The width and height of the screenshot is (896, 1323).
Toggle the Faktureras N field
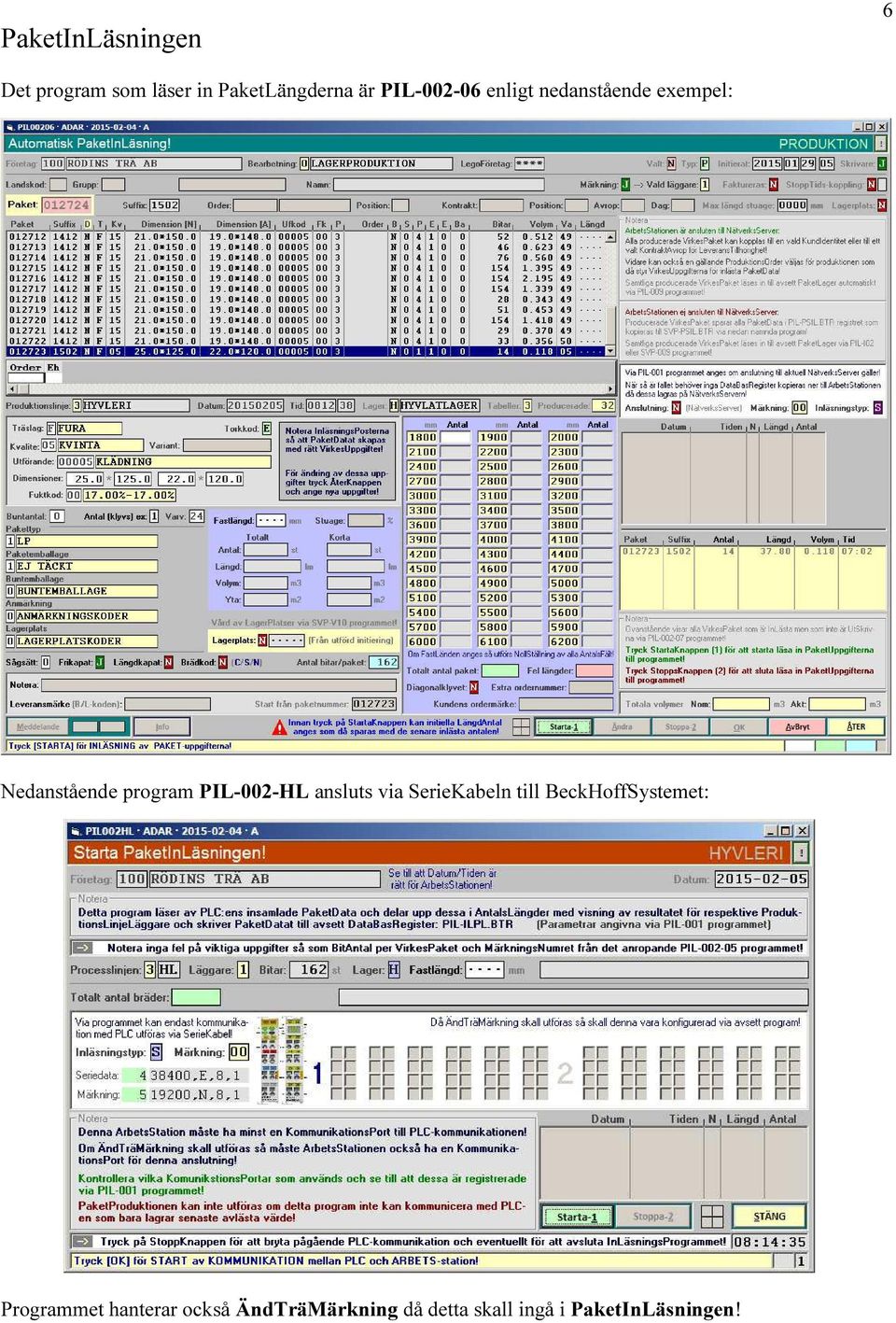coord(773,185)
